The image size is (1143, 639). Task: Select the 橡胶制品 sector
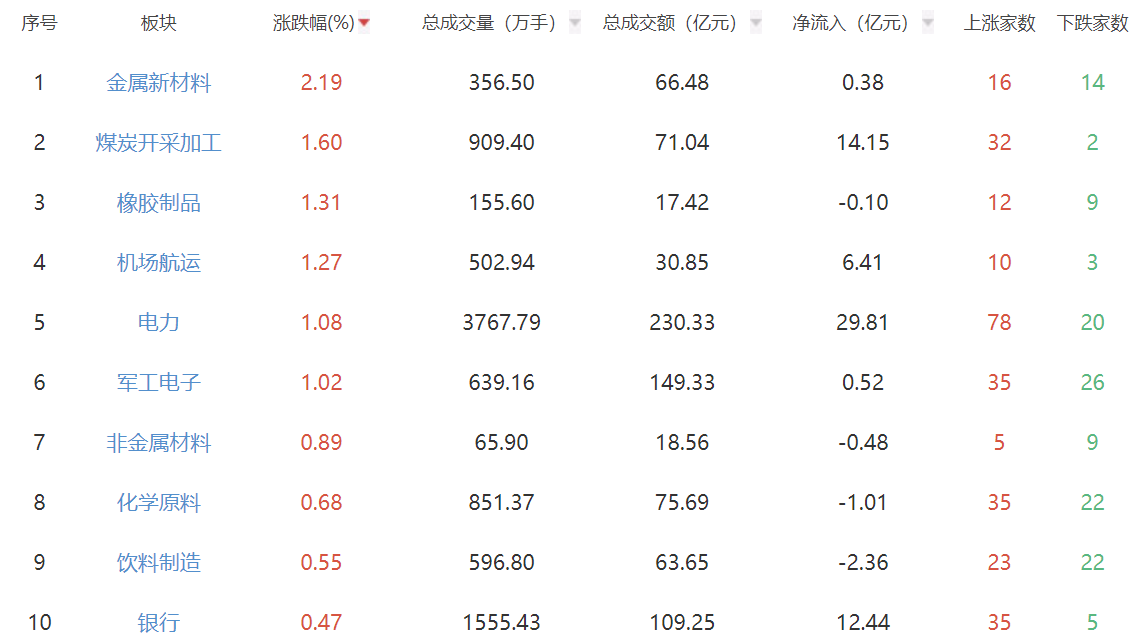(158, 203)
